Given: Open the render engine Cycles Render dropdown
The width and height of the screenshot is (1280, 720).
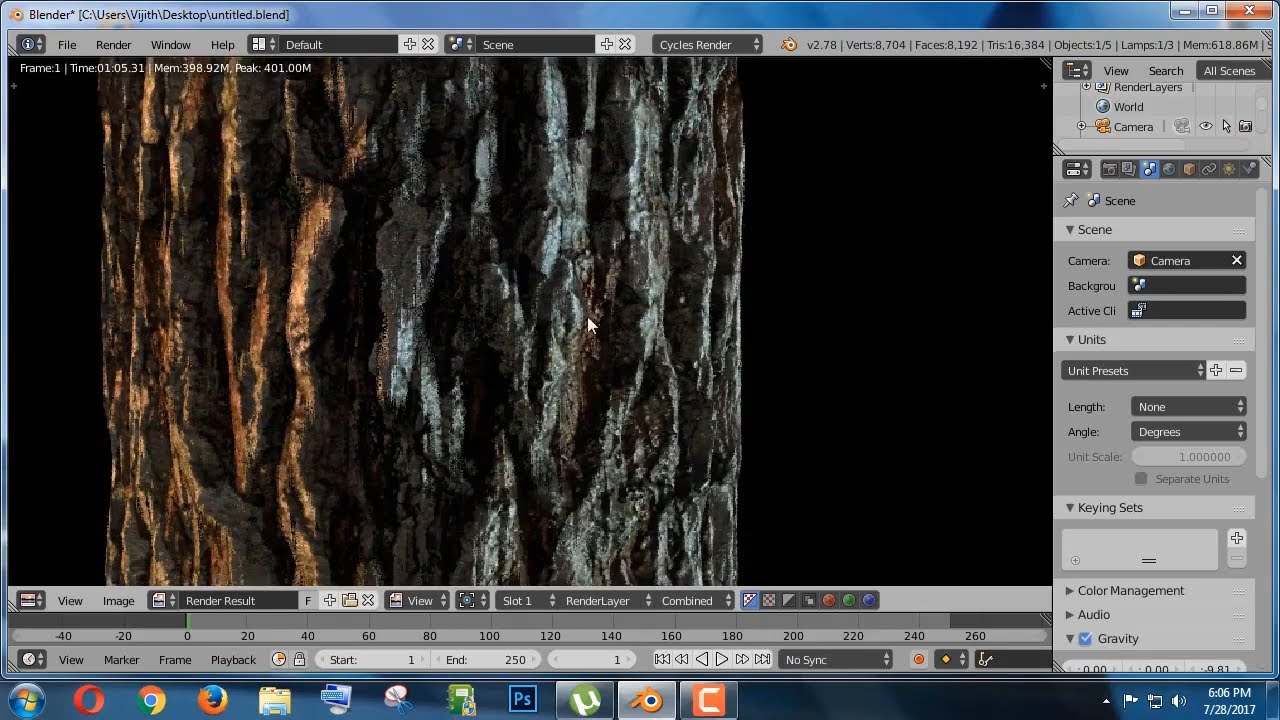Looking at the screenshot, I should pyautogui.click(x=708, y=44).
